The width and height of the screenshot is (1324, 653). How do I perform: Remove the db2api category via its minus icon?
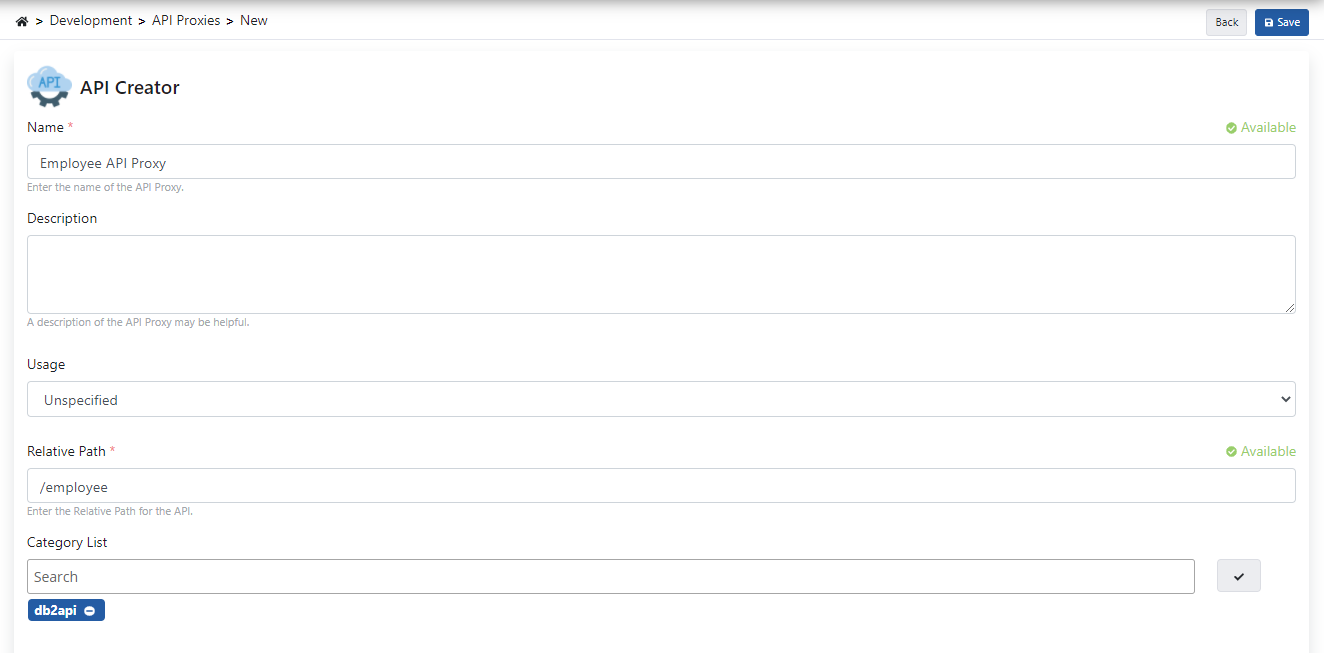pos(89,610)
